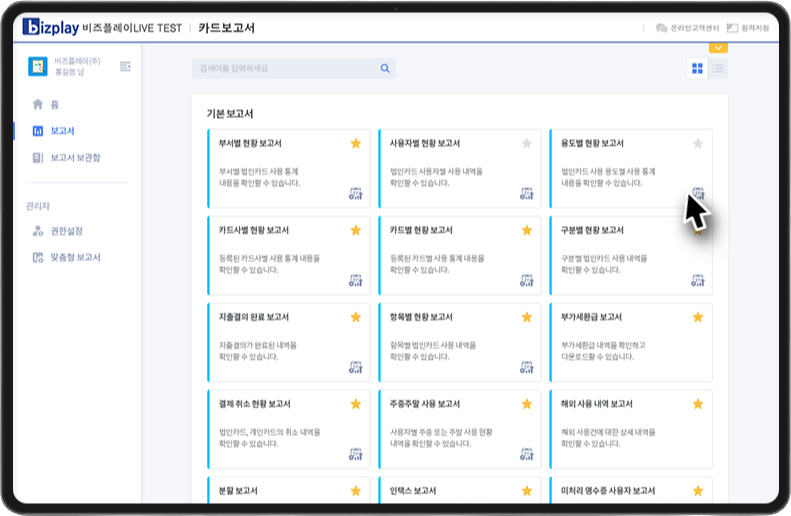791x516 pixels.
Task: Open the 용도별 현황 보고서 report title
Action: [592, 143]
